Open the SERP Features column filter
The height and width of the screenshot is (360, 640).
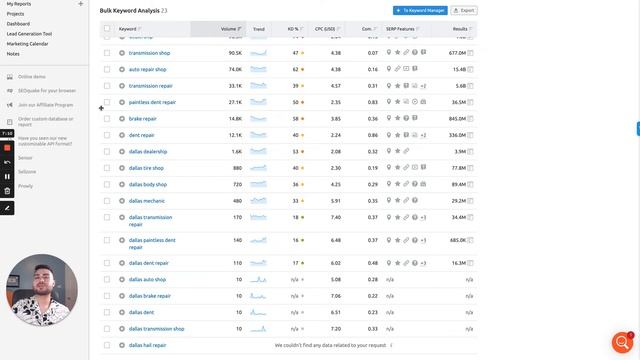click(402, 29)
